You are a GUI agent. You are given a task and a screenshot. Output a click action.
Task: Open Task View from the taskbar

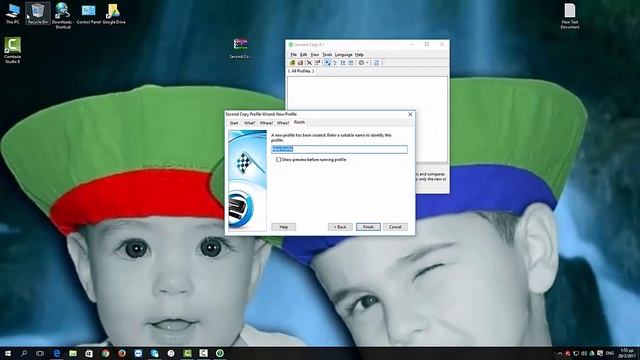click(40, 353)
